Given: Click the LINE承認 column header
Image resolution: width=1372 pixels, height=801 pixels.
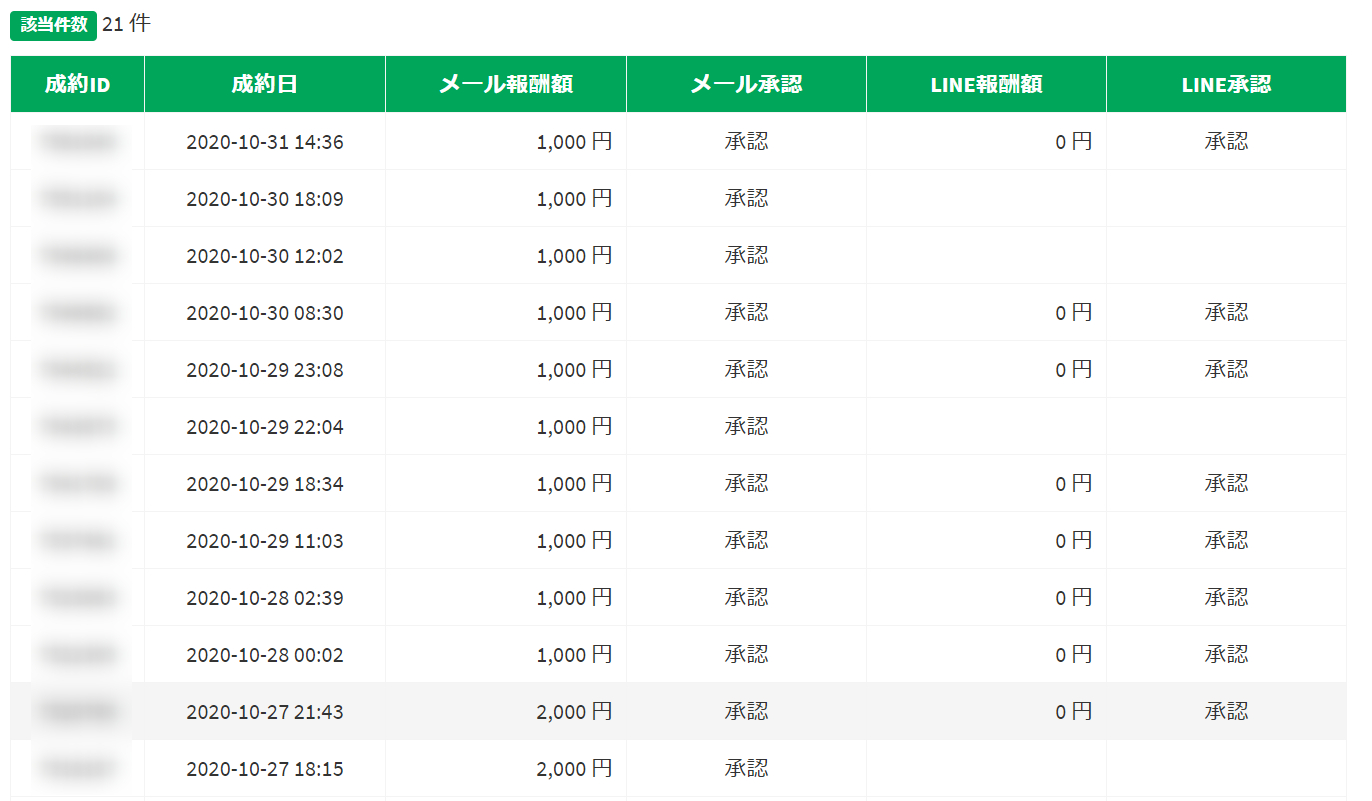Looking at the screenshot, I should [1226, 84].
